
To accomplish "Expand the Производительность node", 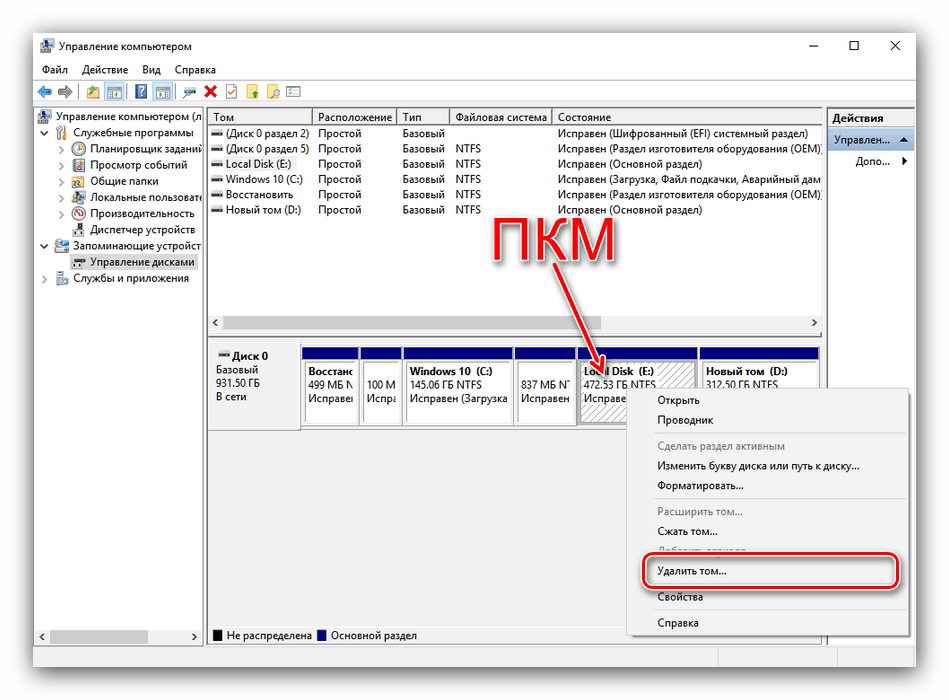I will point(61,214).
